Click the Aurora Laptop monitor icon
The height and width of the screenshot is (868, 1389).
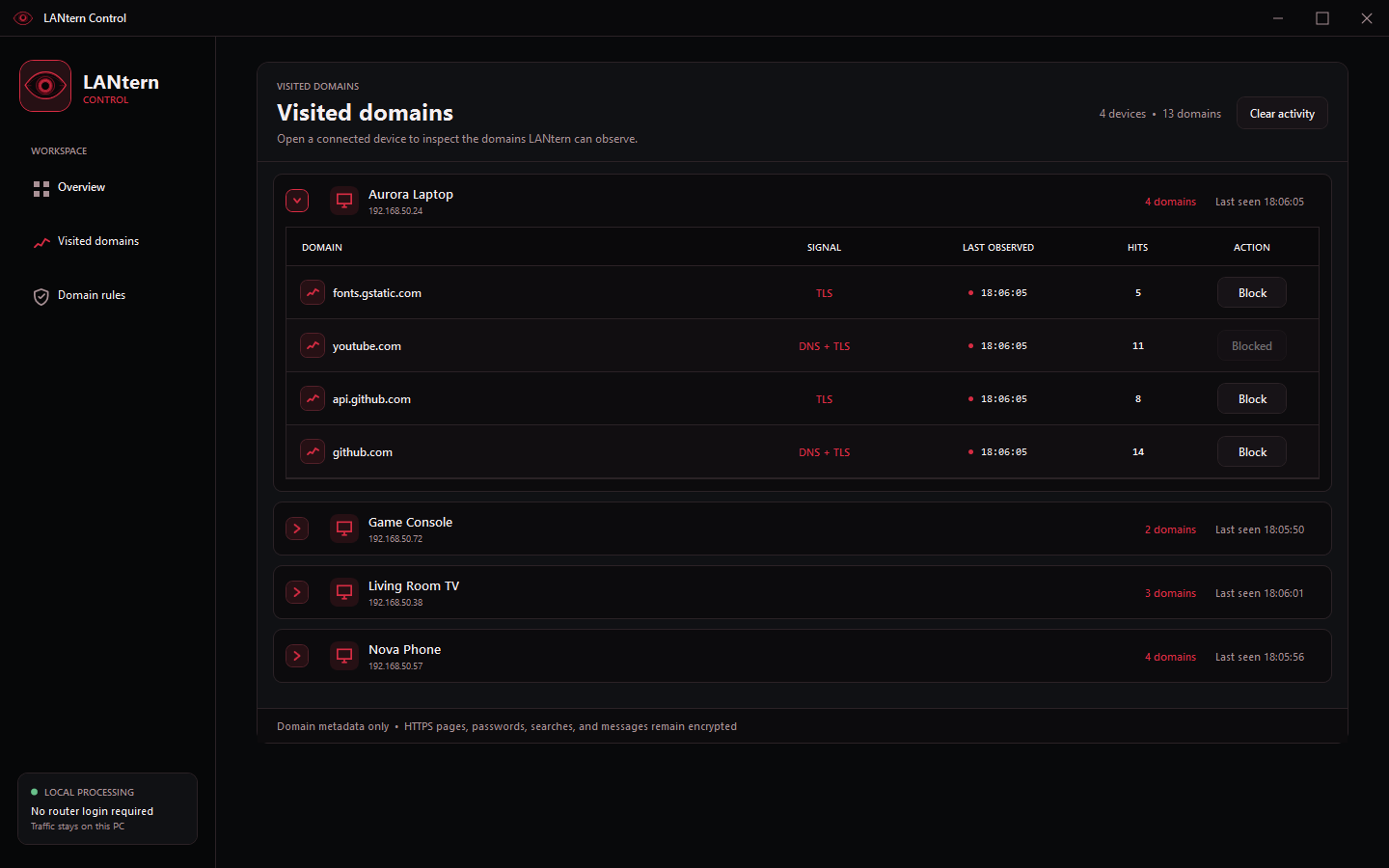click(344, 201)
